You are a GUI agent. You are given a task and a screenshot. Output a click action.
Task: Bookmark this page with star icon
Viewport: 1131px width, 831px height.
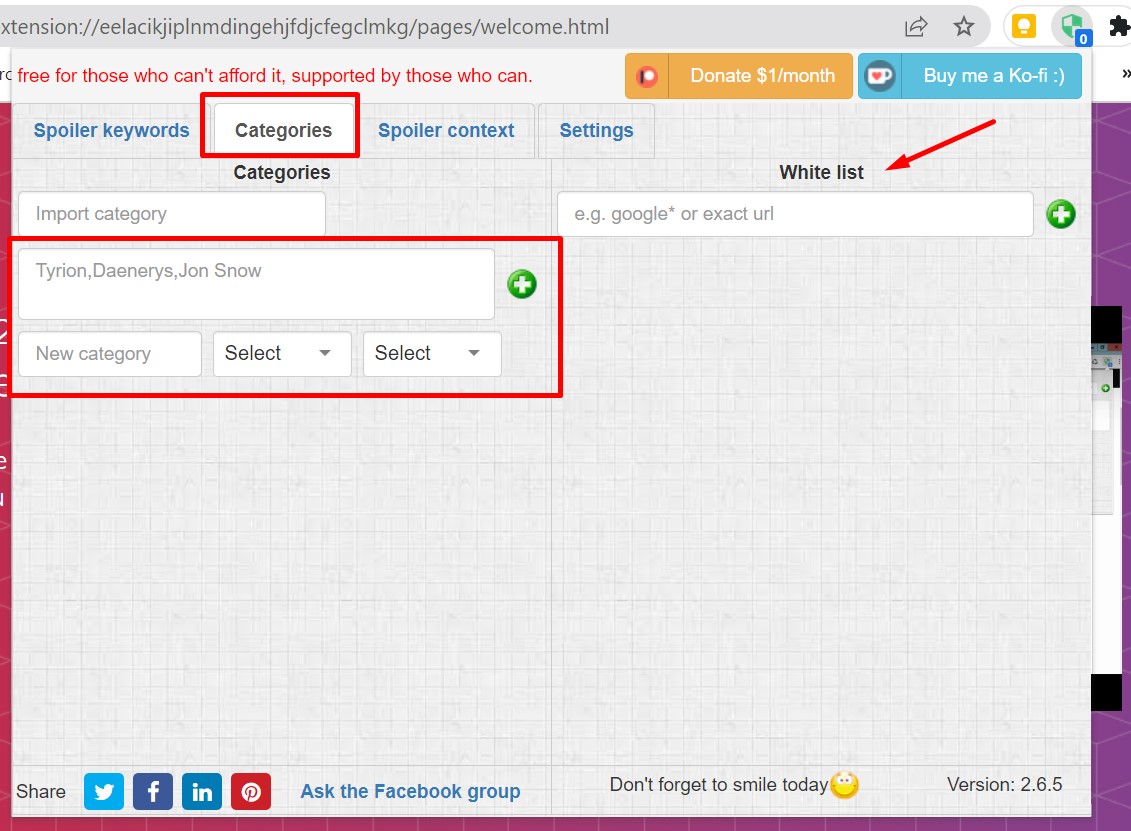pos(964,27)
